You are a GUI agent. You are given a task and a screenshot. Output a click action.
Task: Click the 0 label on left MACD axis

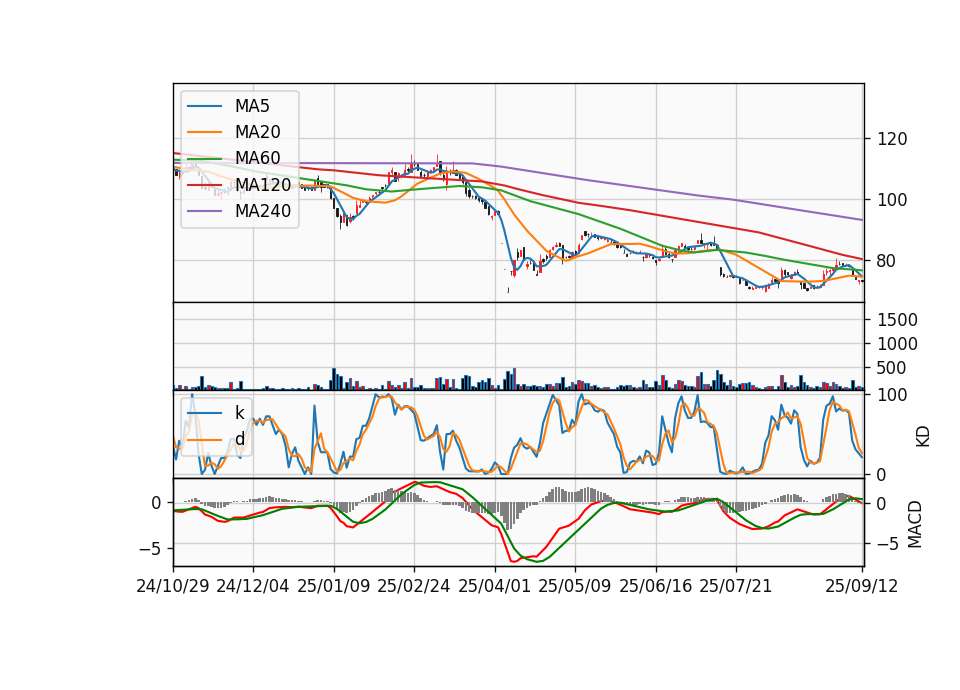[x=156, y=503]
